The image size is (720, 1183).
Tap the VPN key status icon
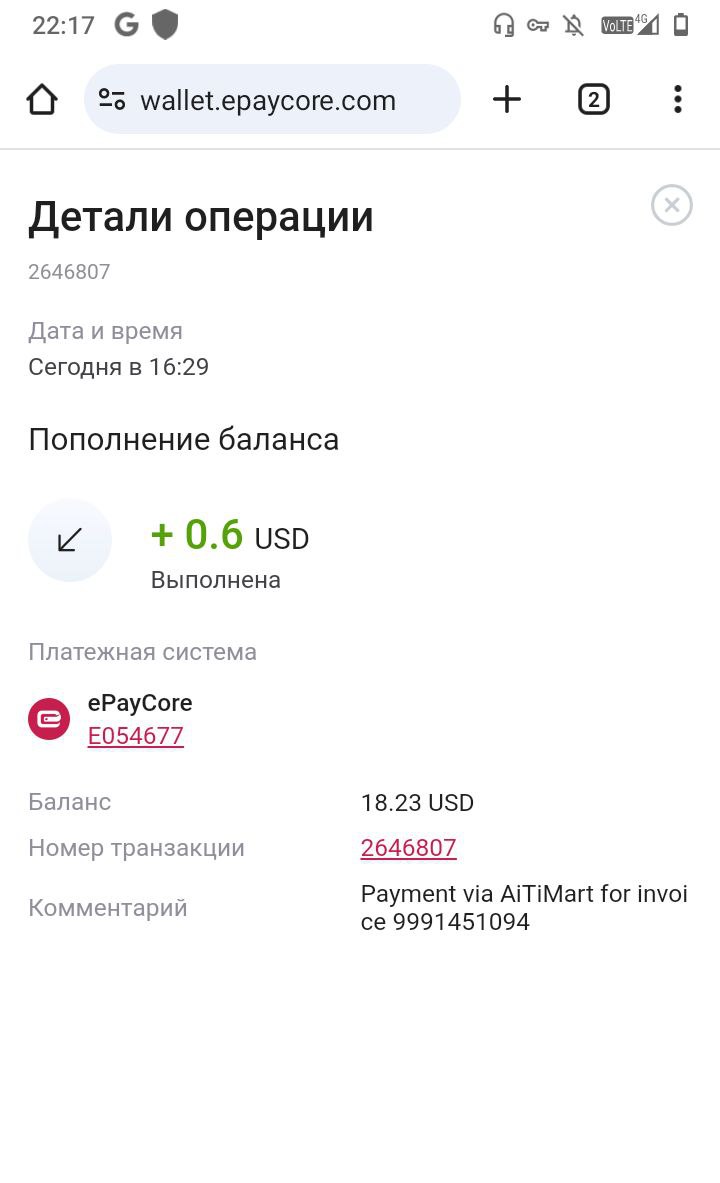click(x=538, y=26)
